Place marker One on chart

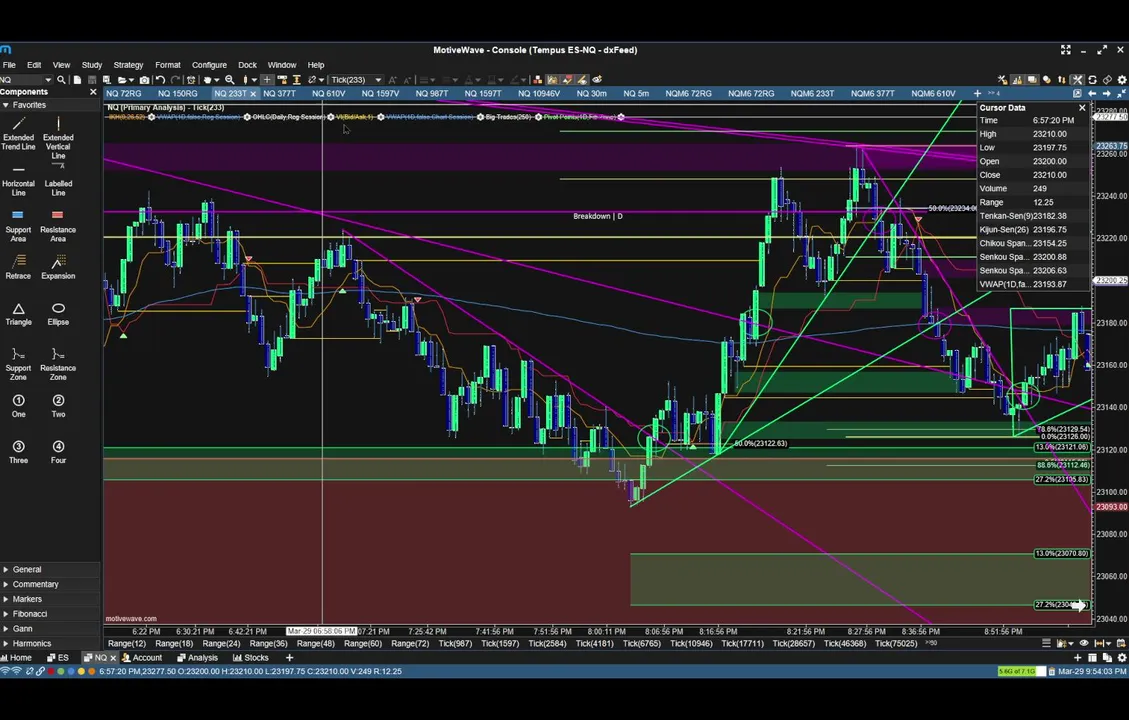19,406
